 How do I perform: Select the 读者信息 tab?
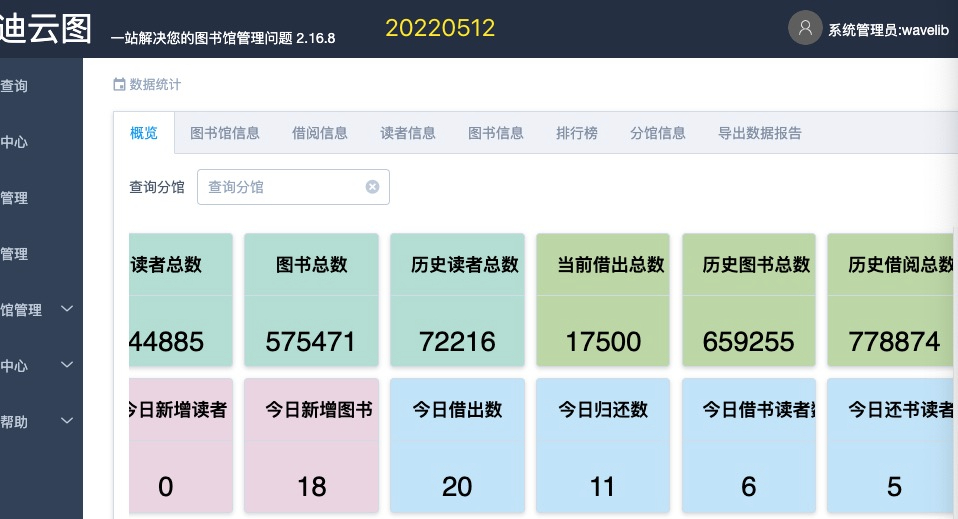pyautogui.click(x=408, y=133)
